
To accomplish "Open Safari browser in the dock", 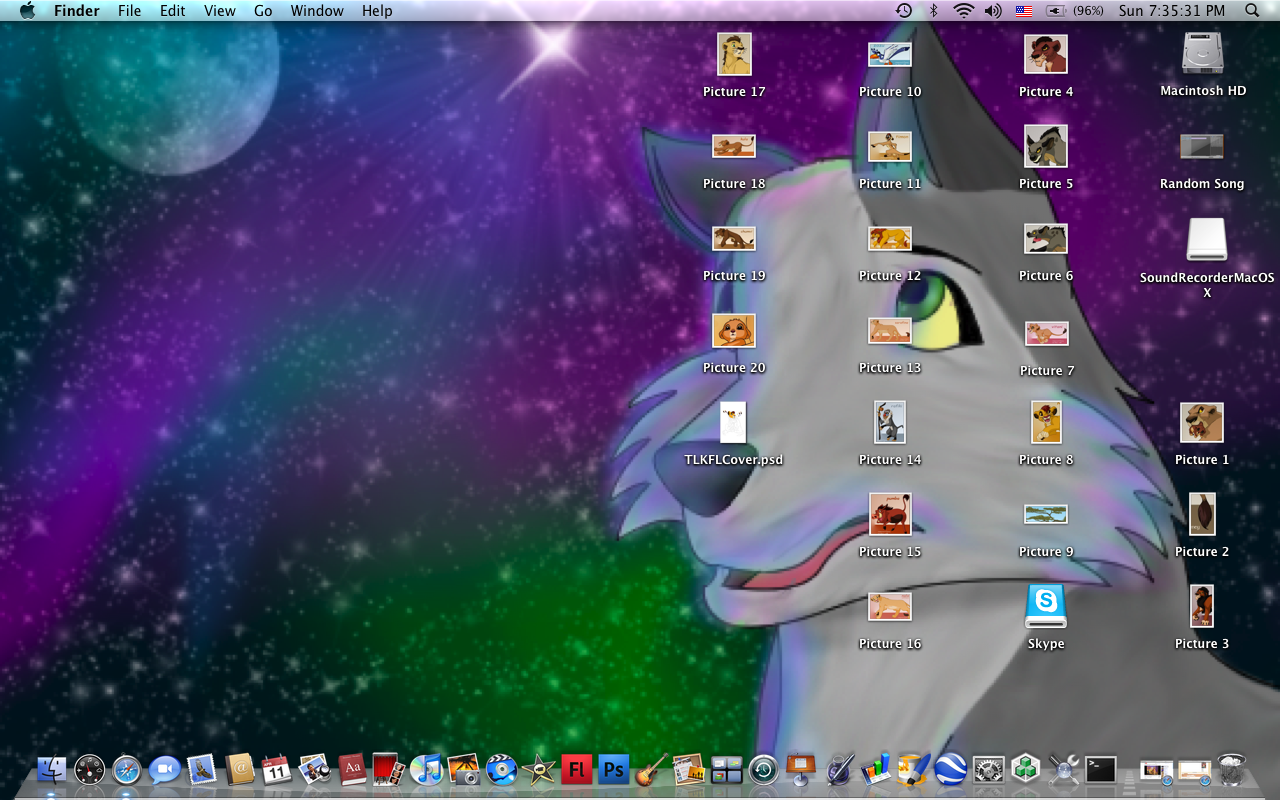I will (x=127, y=769).
